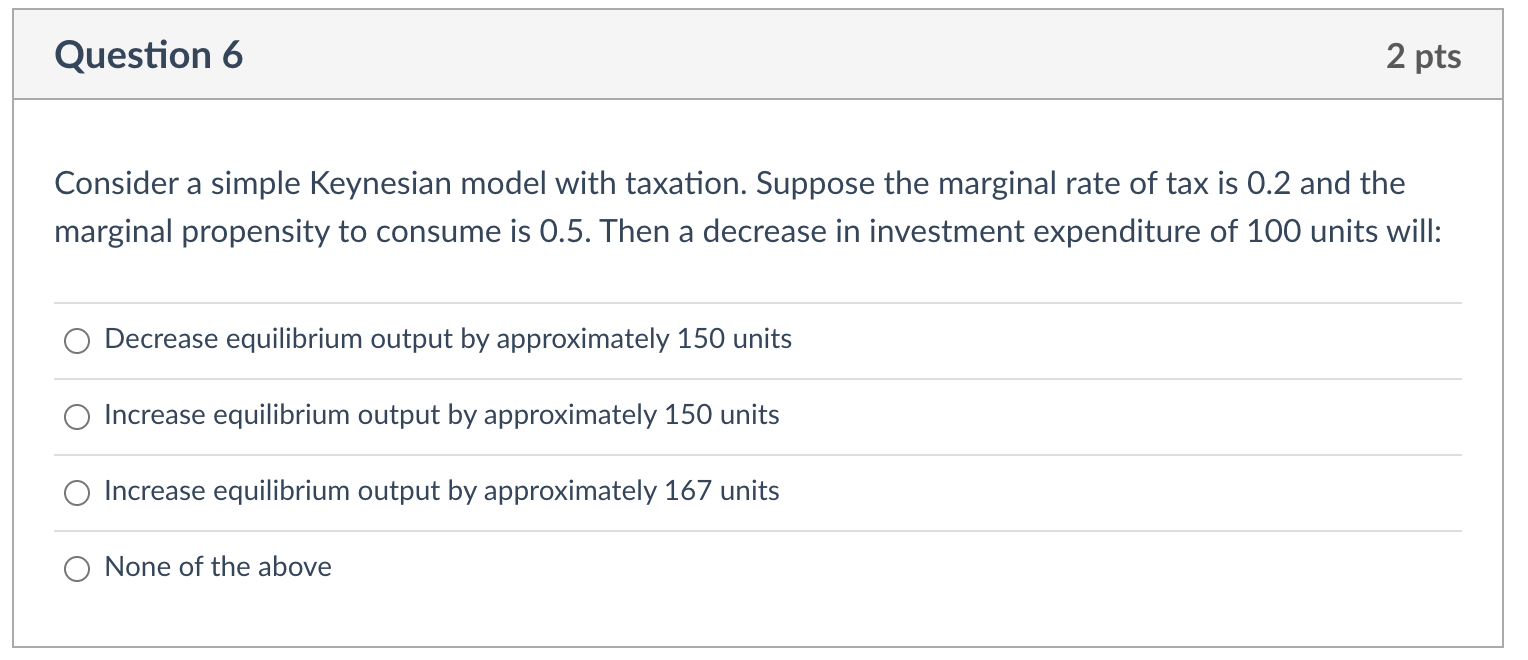Select the 'None of the above' radio button
Image resolution: width=1528 pixels, height=660 pixels.
(76, 568)
